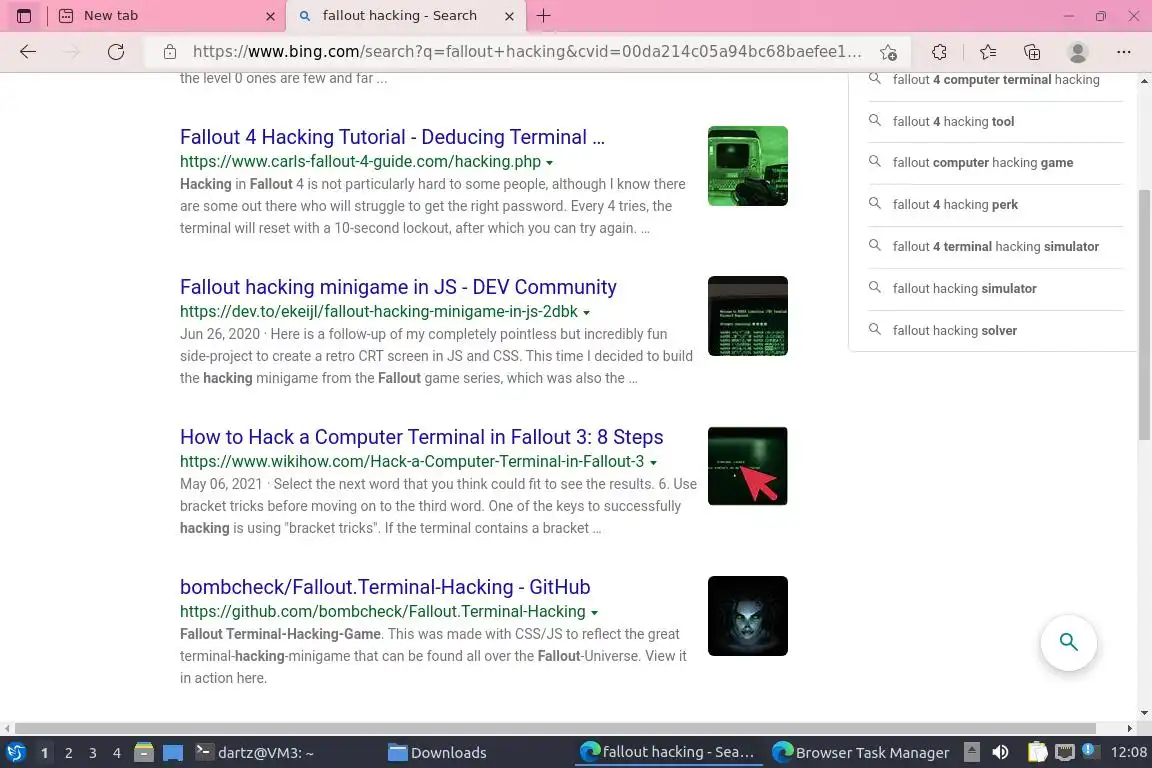Screen dimensions: 1152x768
Task: View site information lock icon
Action: click(x=170, y=52)
